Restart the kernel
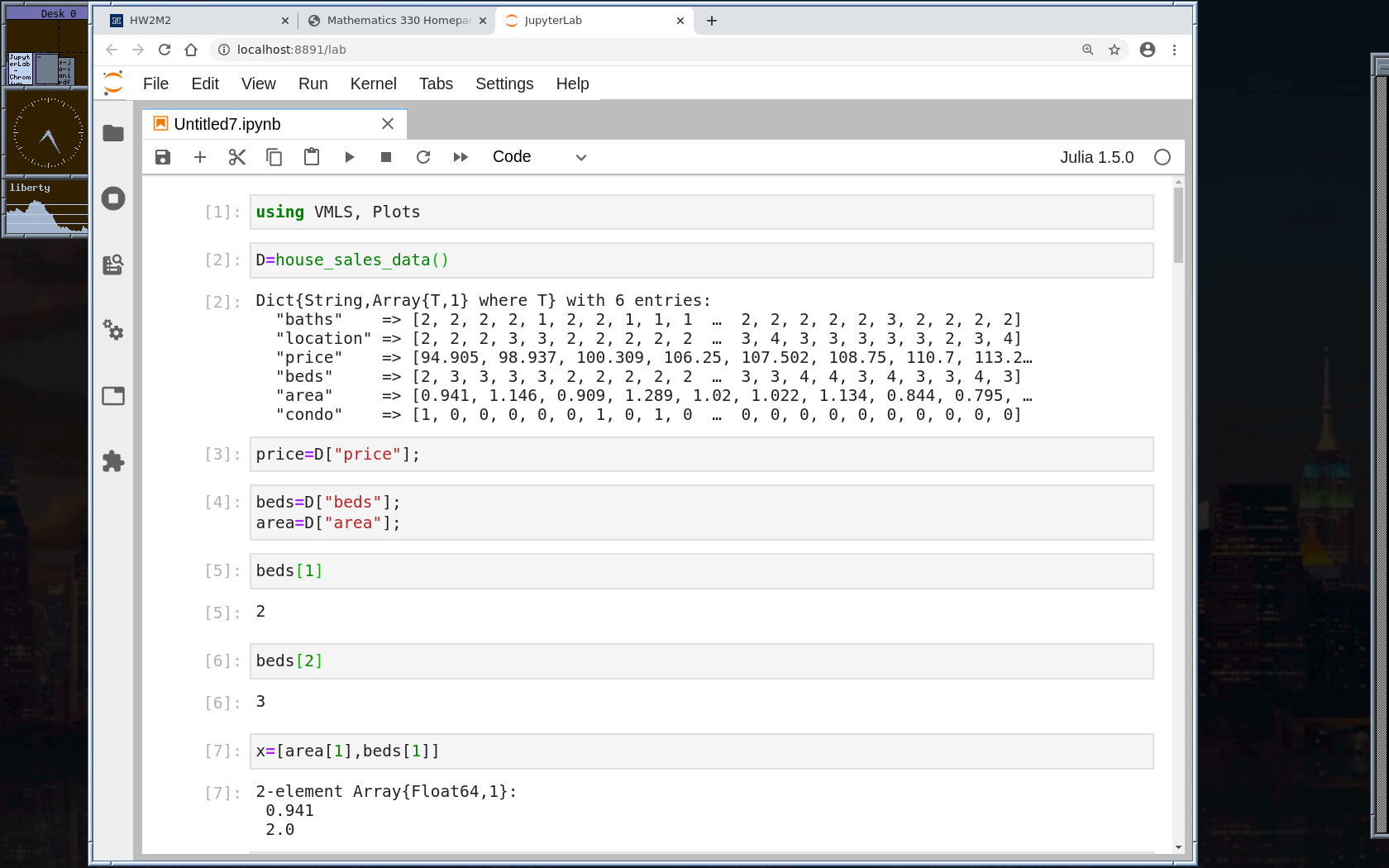The height and width of the screenshot is (868, 1389). click(x=423, y=157)
